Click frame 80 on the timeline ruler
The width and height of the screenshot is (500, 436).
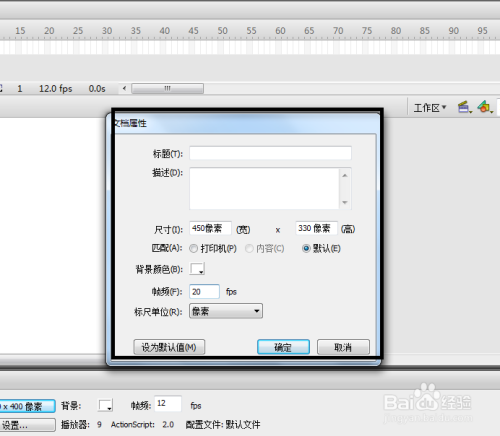(396, 31)
